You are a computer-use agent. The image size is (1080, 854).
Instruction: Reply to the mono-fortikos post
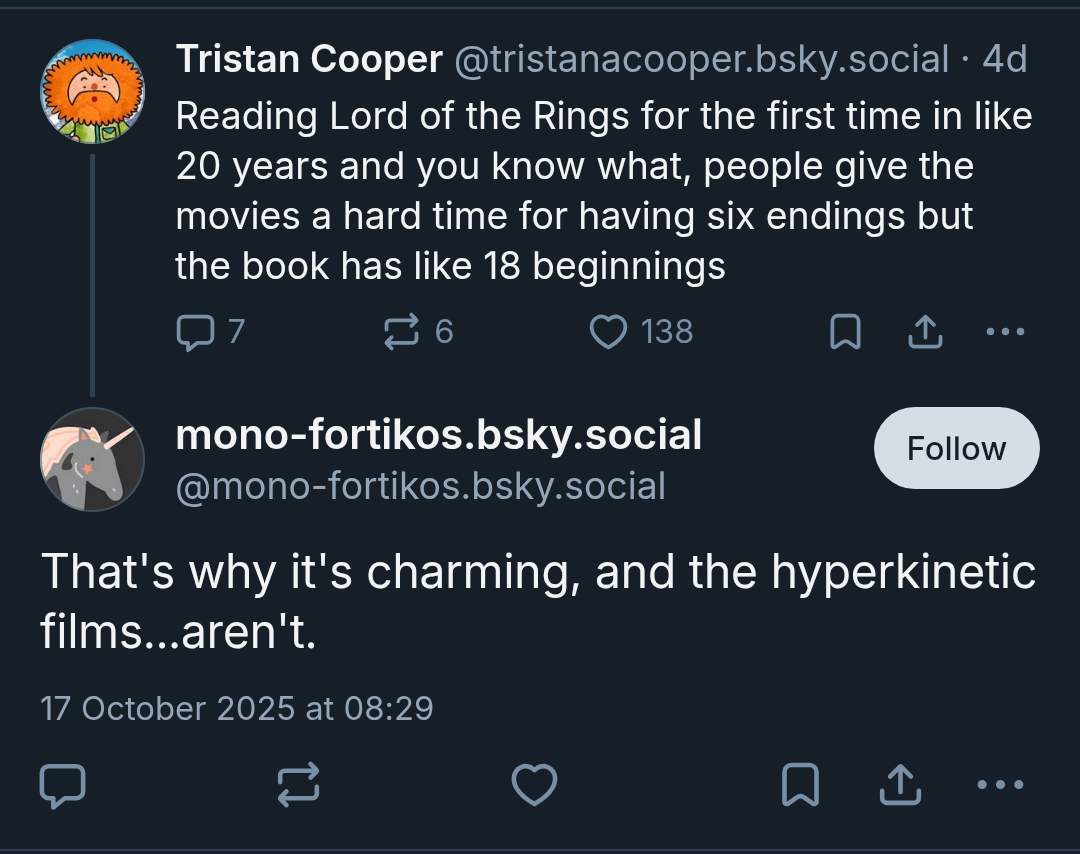(x=63, y=784)
